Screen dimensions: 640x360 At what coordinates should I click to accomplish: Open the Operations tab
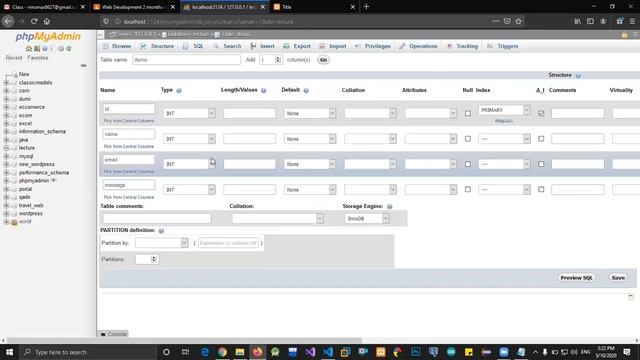pyautogui.click(x=418, y=46)
